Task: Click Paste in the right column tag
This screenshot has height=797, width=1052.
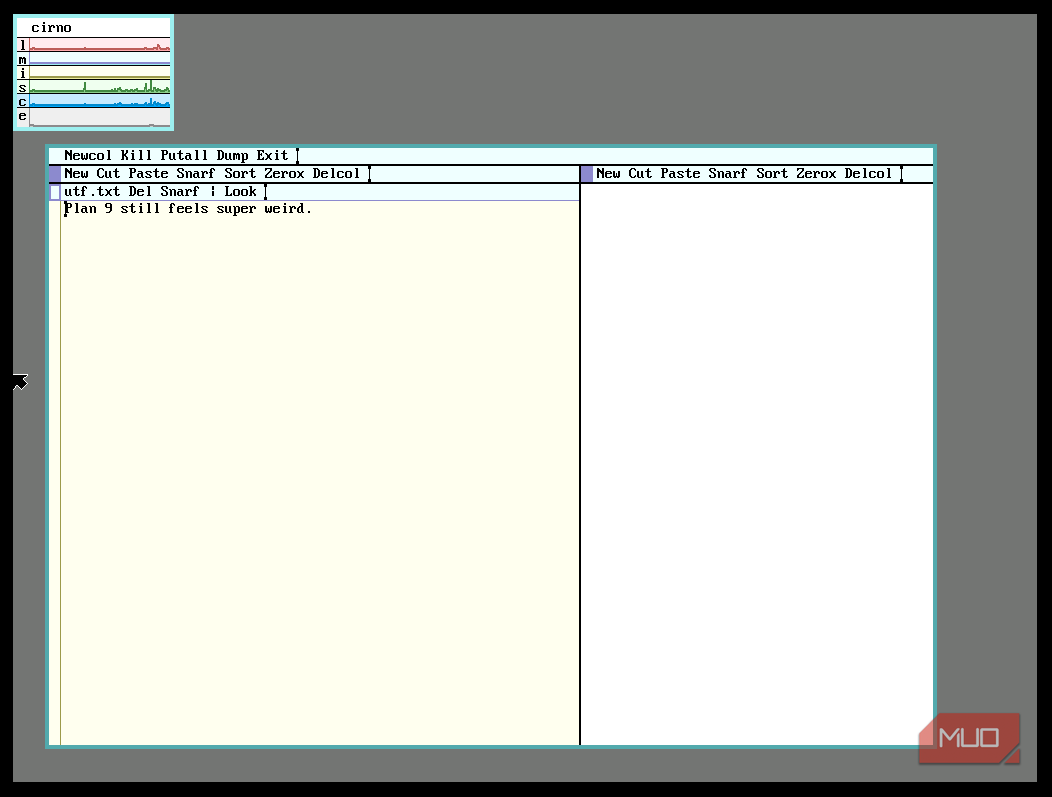Action: 680,174
